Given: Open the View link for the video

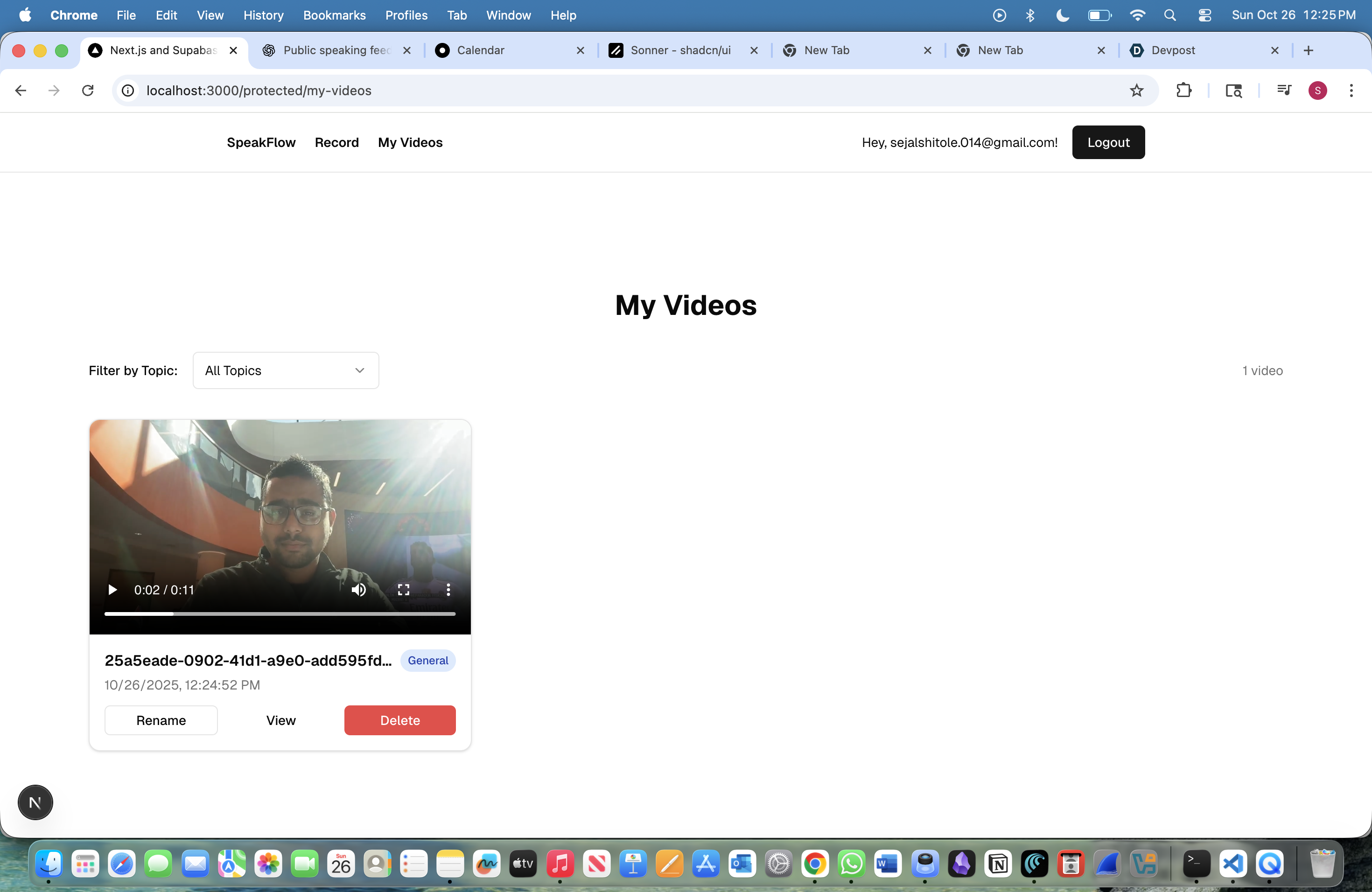Looking at the screenshot, I should click(281, 720).
